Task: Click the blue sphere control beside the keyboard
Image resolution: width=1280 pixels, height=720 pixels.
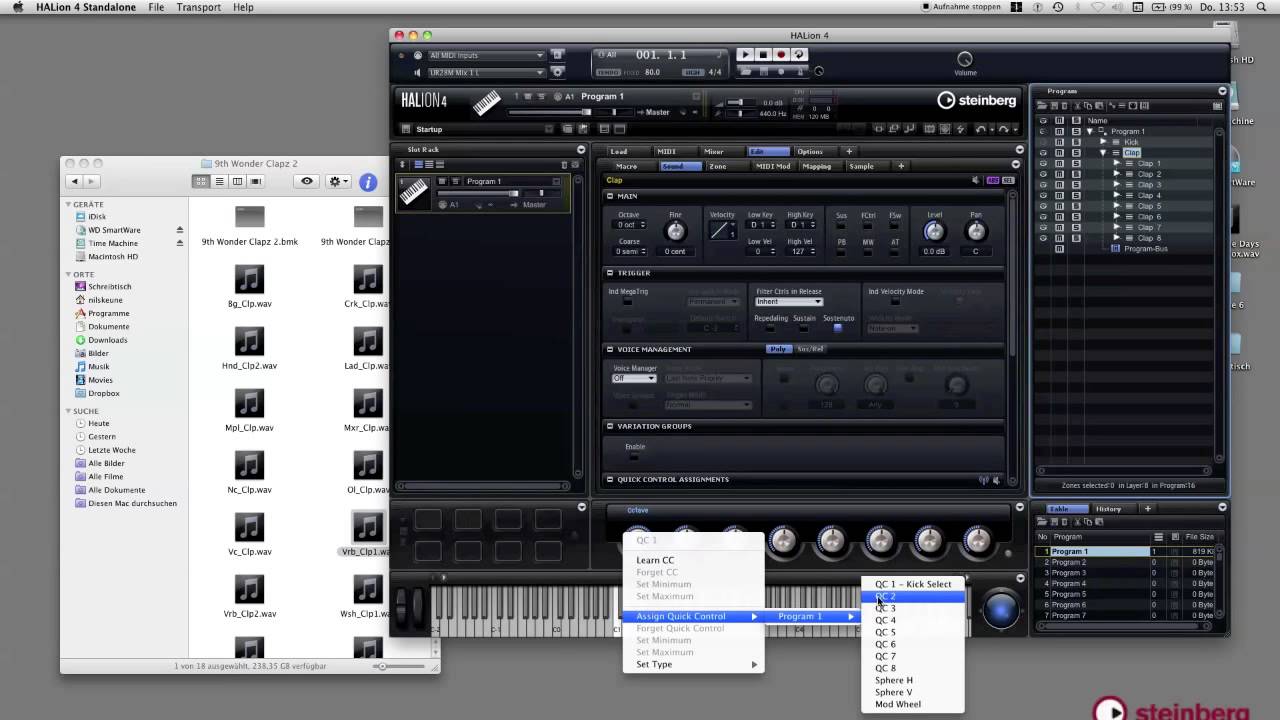Action: [x=1001, y=609]
